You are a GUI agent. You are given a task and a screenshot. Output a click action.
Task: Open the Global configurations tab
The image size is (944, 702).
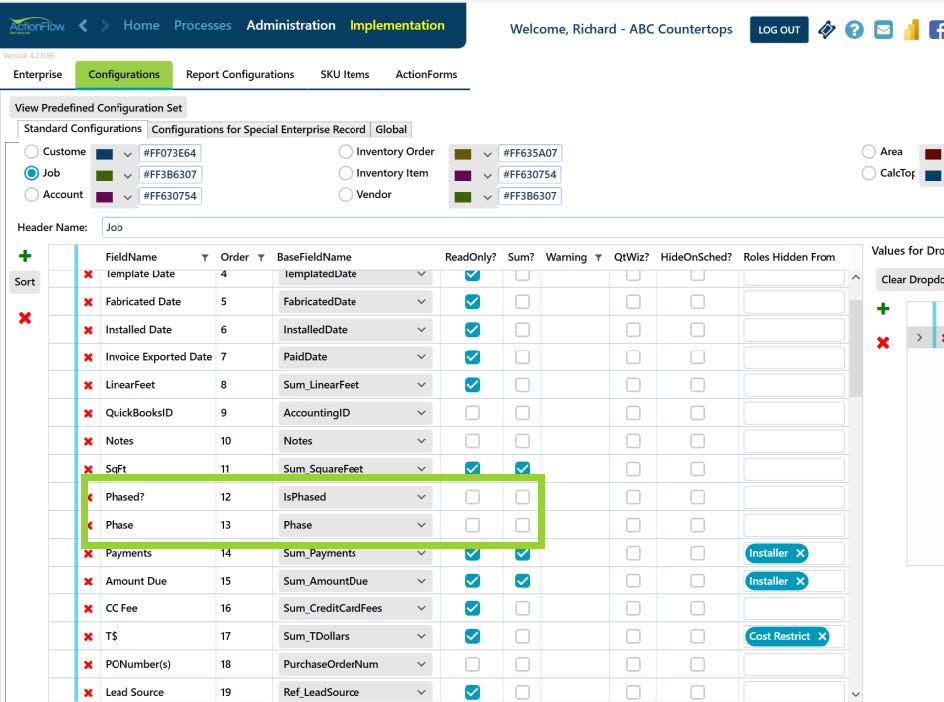pyautogui.click(x=391, y=129)
